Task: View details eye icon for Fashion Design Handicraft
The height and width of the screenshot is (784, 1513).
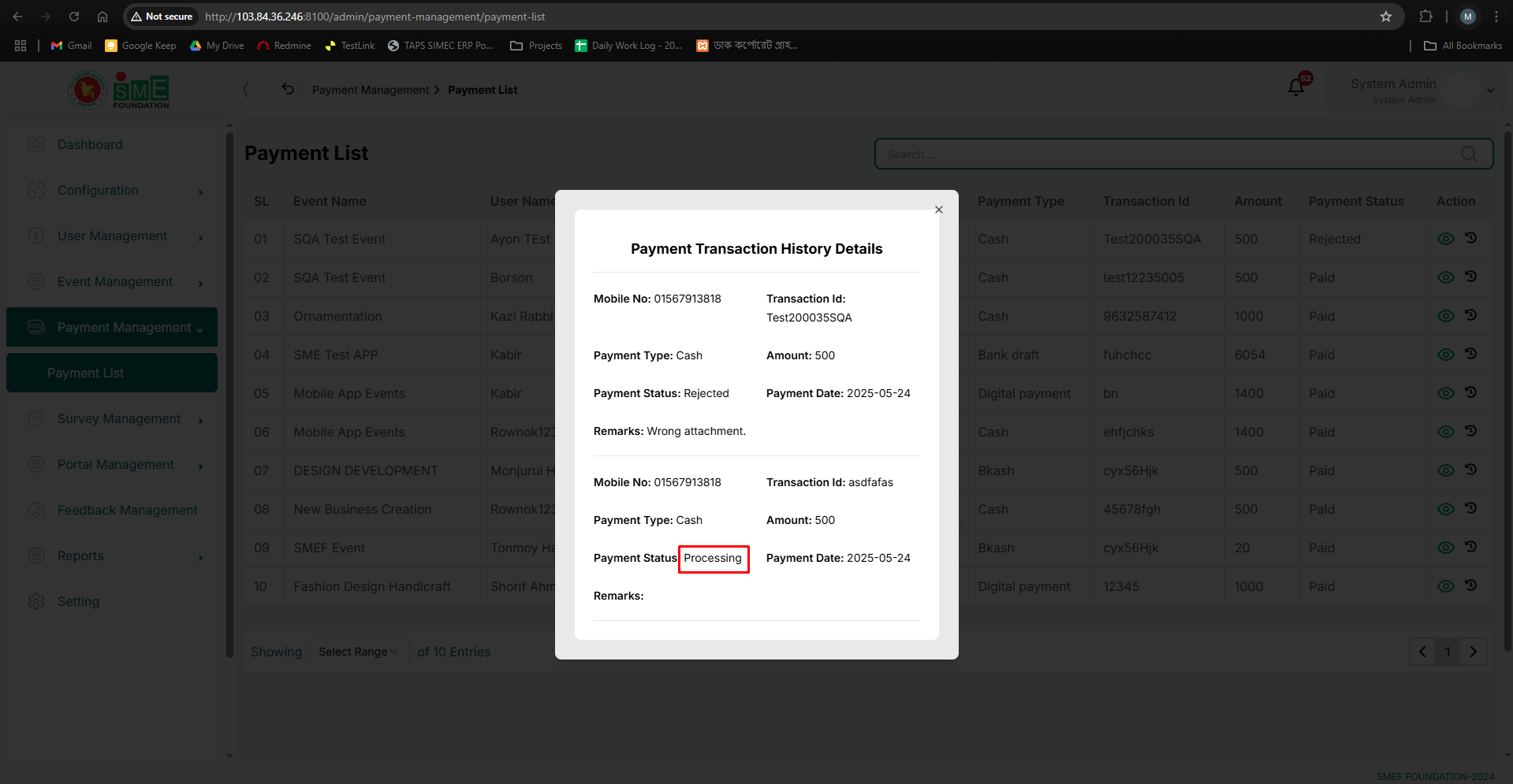Action: click(x=1445, y=586)
